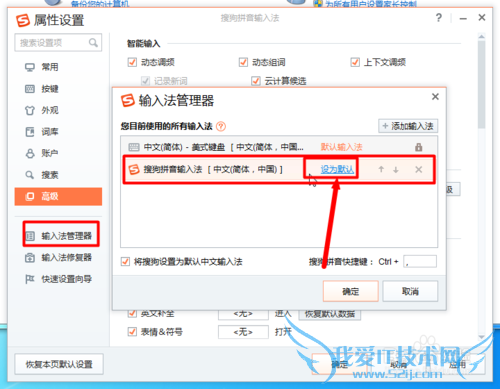Click the keyboard icon beside 按键

[x=30, y=89]
